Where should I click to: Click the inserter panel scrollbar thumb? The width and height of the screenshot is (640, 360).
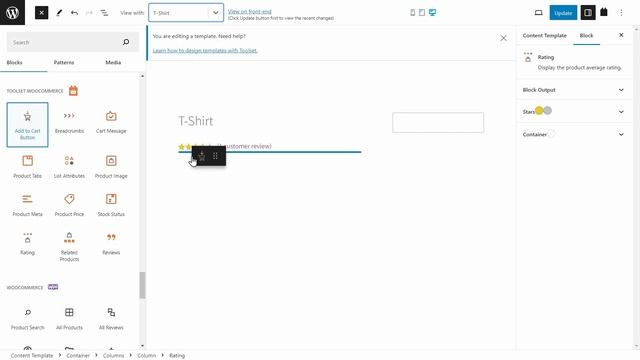(x=142, y=285)
